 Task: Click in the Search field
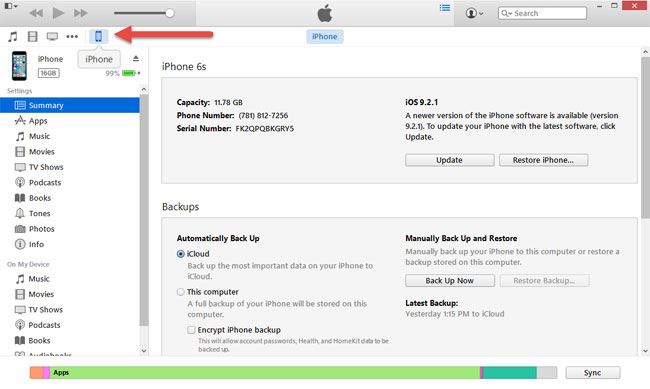(542, 13)
